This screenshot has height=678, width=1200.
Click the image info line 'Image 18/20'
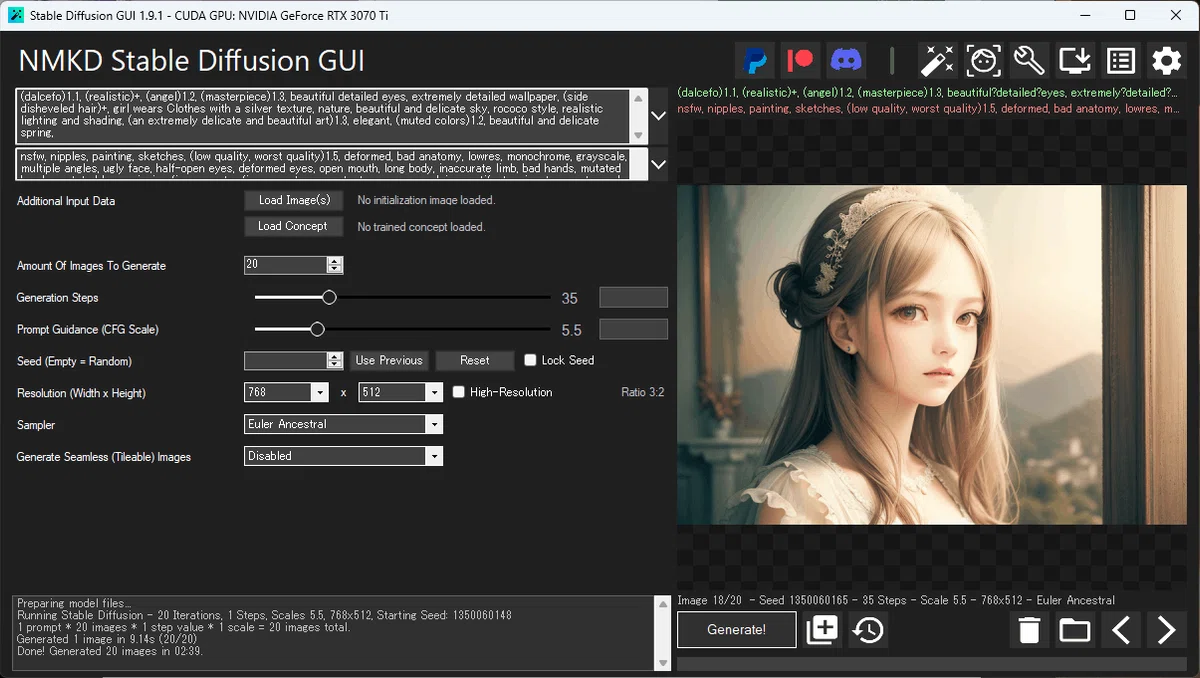pos(896,600)
